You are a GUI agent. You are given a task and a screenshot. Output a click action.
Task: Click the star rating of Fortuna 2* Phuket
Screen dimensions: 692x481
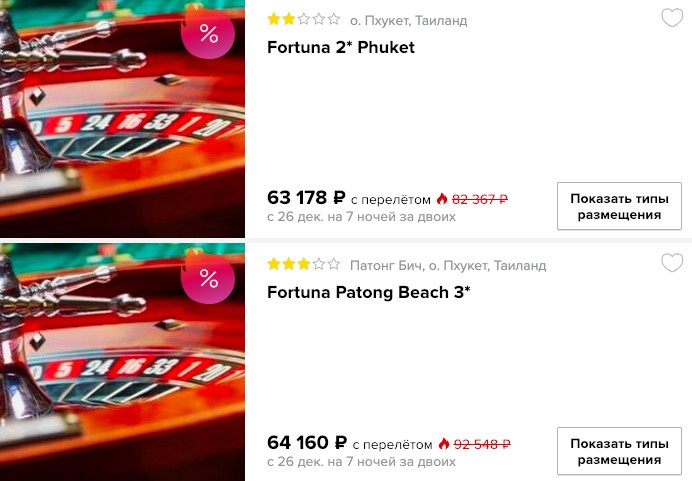(x=304, y=19)
